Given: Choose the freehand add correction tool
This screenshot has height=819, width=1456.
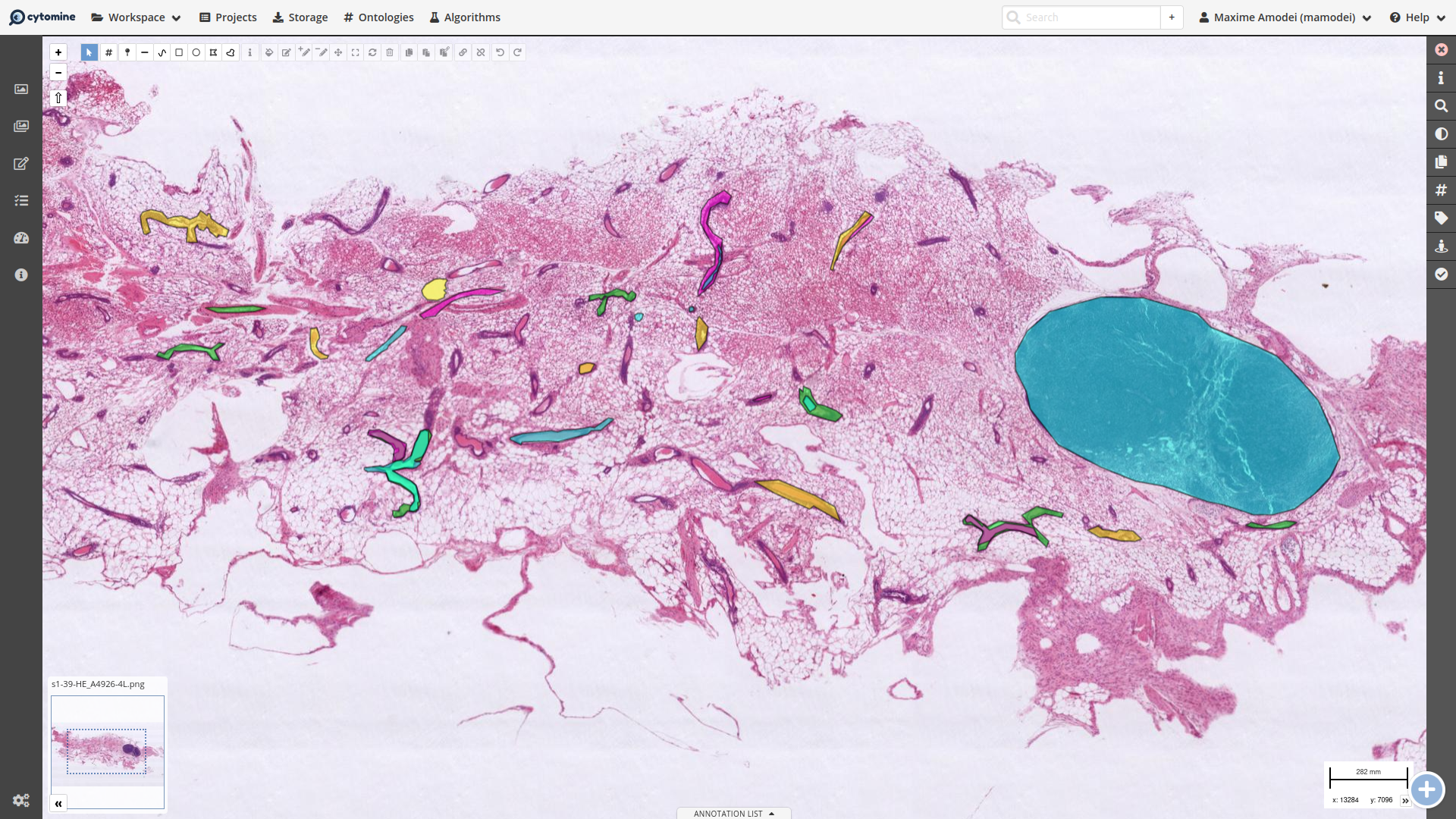Looking at the screenshot, I should point(304,52).
